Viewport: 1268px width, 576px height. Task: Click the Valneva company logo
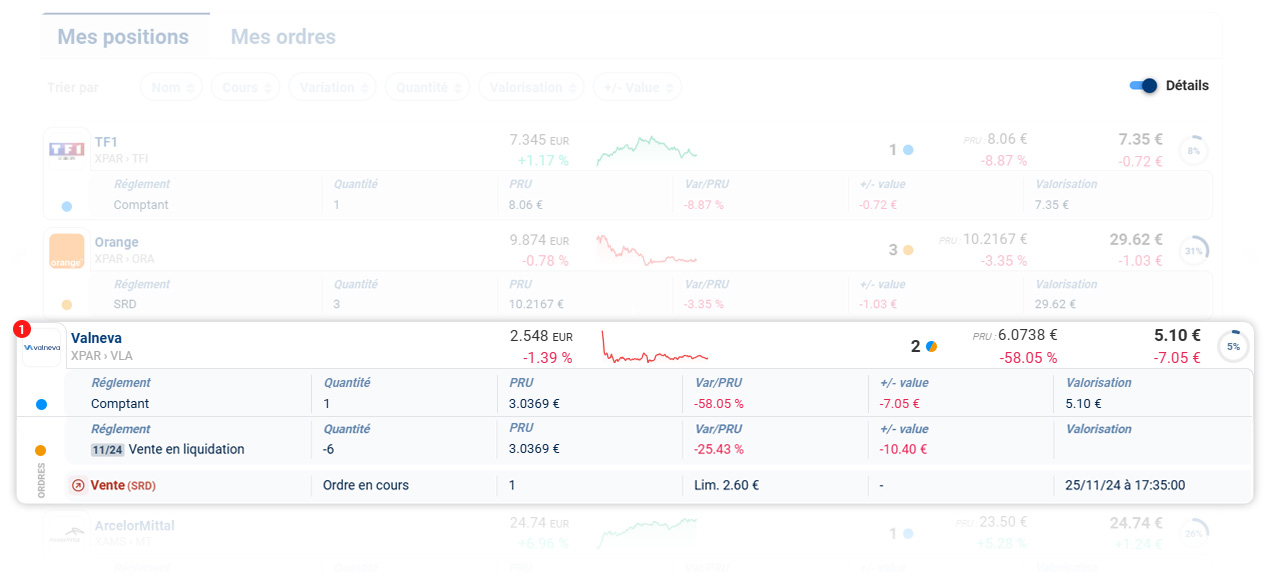42,347
